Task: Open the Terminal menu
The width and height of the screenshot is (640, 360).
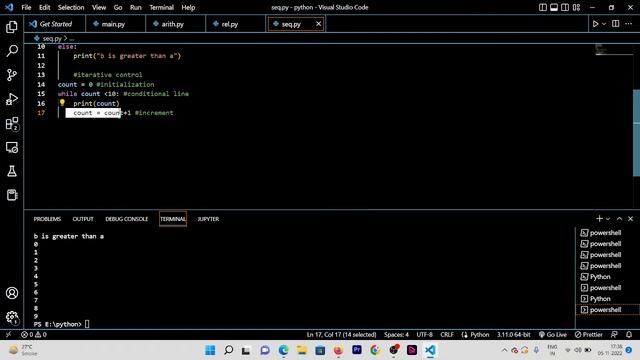Action: [161, 7]
